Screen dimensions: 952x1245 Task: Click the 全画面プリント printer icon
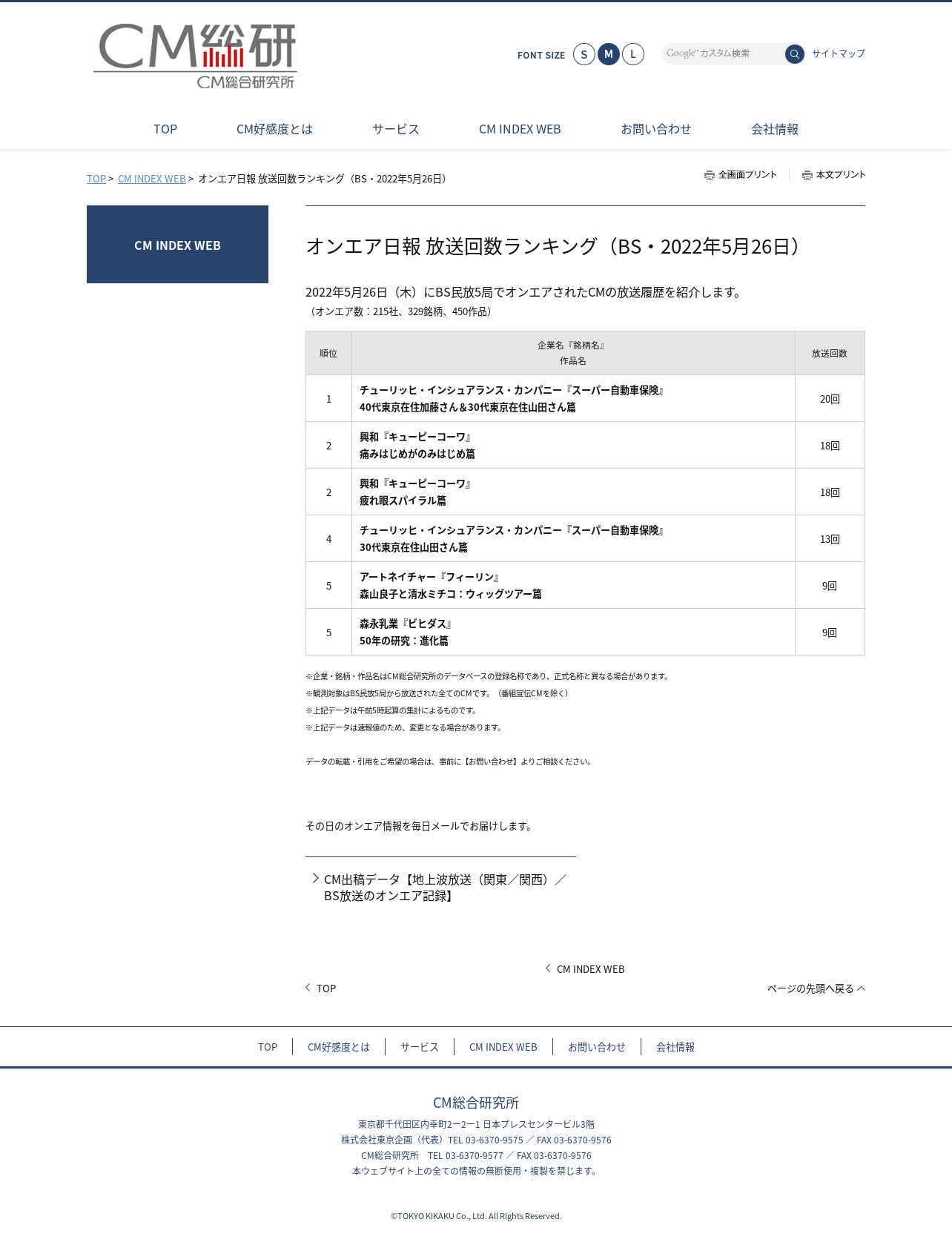pyautogui.click(x=709, y=175)
